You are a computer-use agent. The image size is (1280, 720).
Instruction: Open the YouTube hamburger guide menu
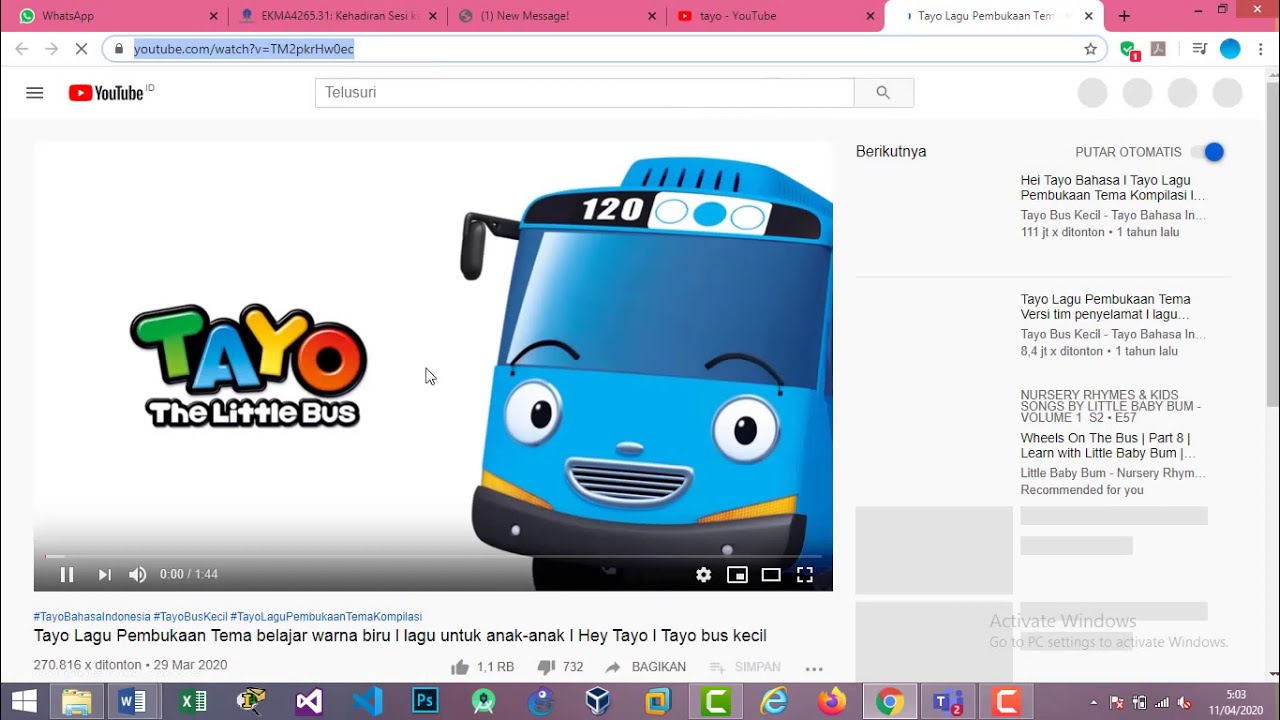click(x=35, y=93)
